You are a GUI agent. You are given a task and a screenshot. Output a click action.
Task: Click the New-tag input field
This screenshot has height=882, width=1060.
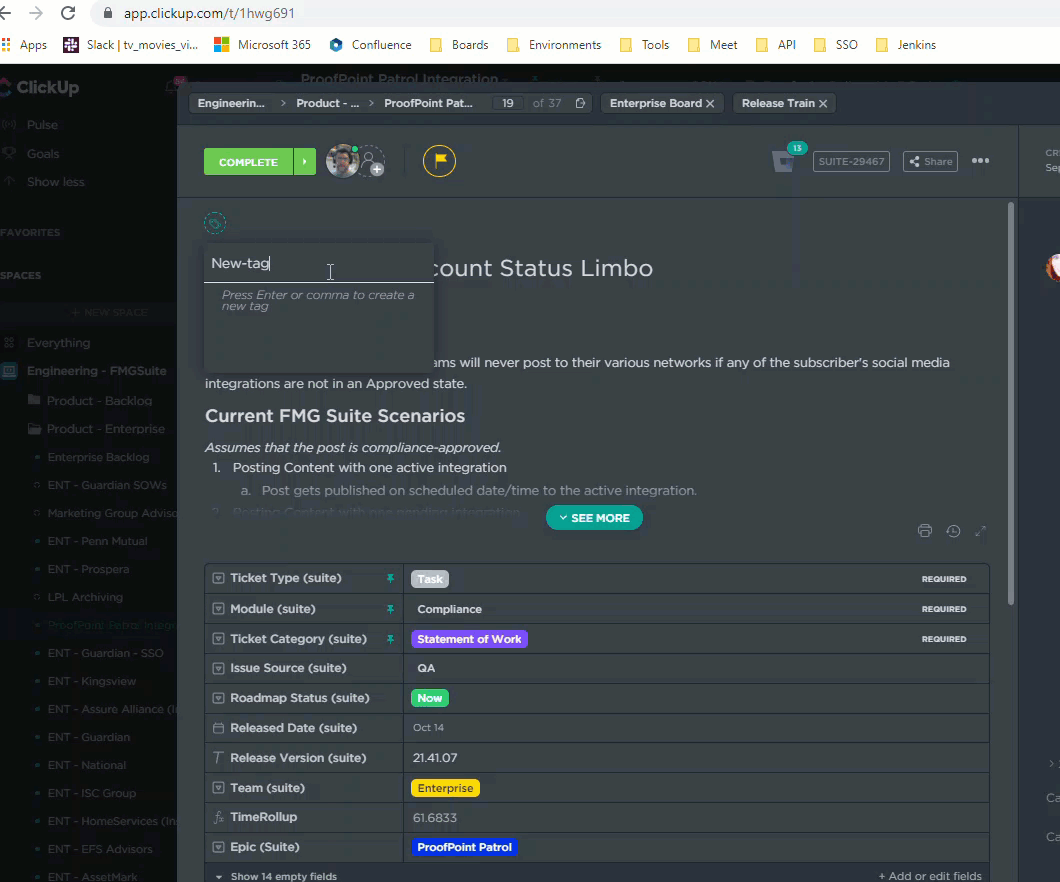tap(319, 263)
